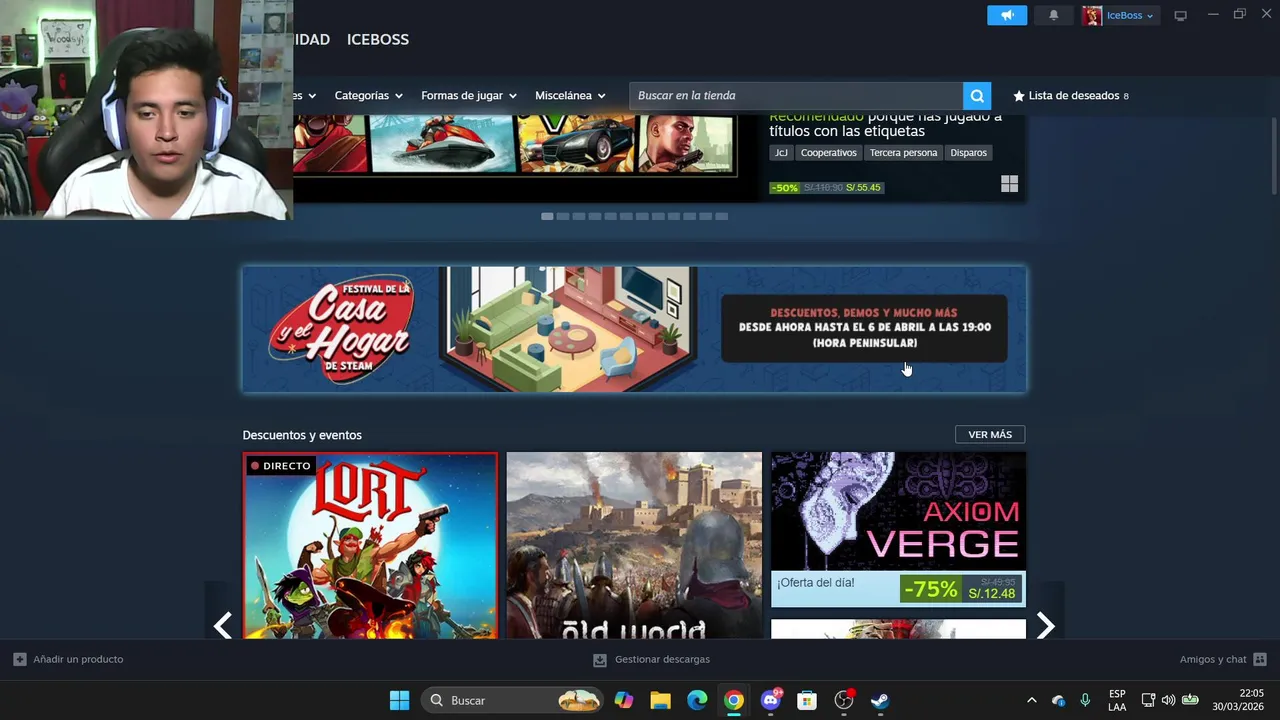Select the first highlighted carousel dot
The height and width of the screenshot is (720, 1280).
(x=547, y=216)
